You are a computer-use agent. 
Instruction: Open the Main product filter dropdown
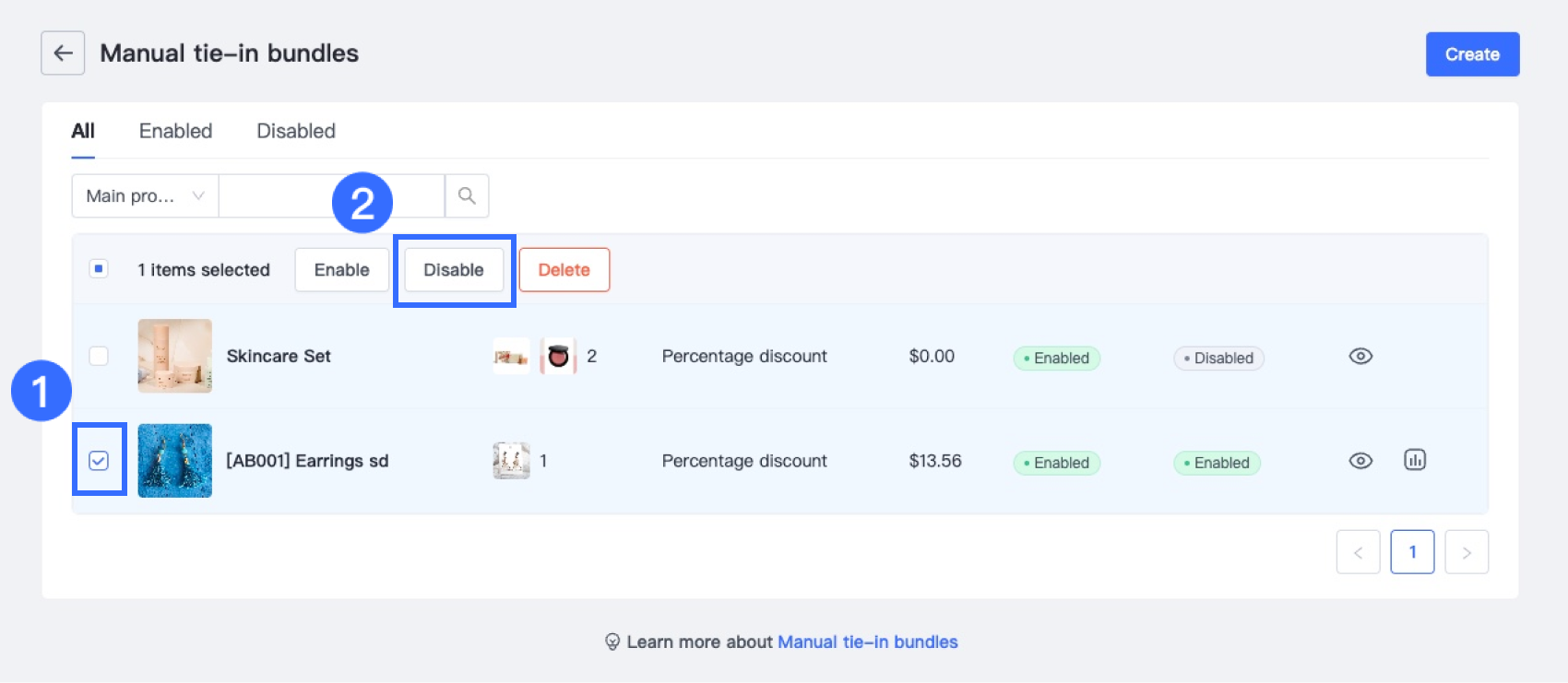coord(145,195)
